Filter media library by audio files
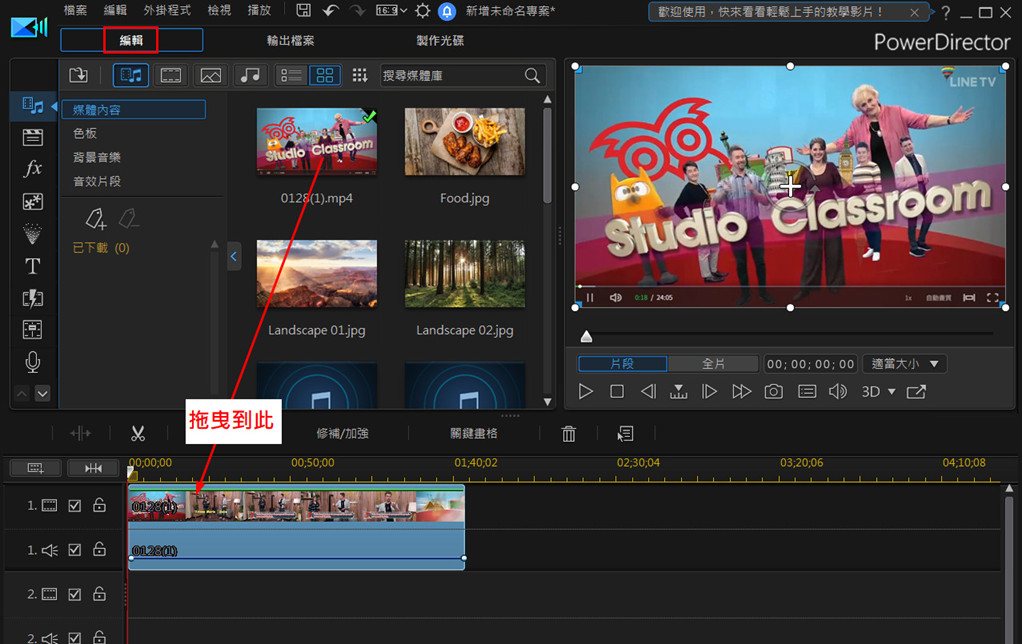 [x=251, y=75]
